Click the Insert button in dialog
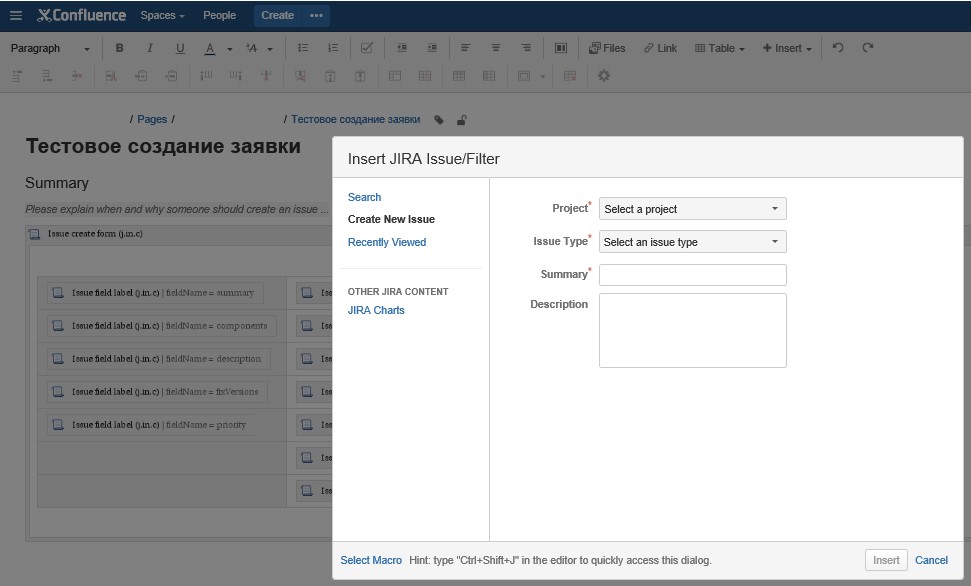The height and width of the screenshot is (586, 971). pyautogui.click(x=886, y=560)
